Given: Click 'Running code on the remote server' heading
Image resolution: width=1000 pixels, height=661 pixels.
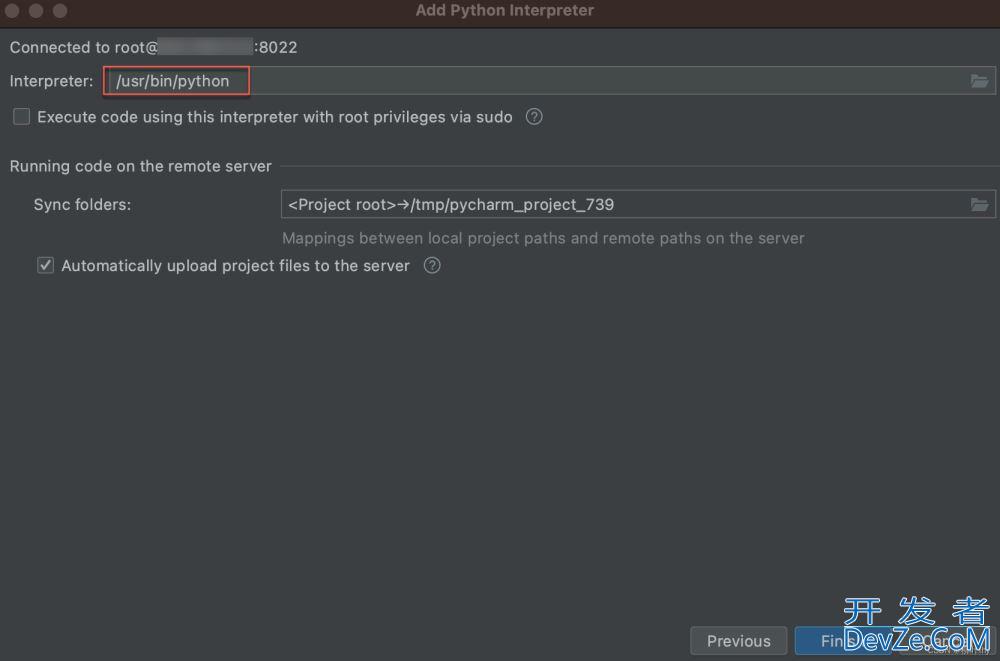Looking at the screenshot, I should pos(140,167).
